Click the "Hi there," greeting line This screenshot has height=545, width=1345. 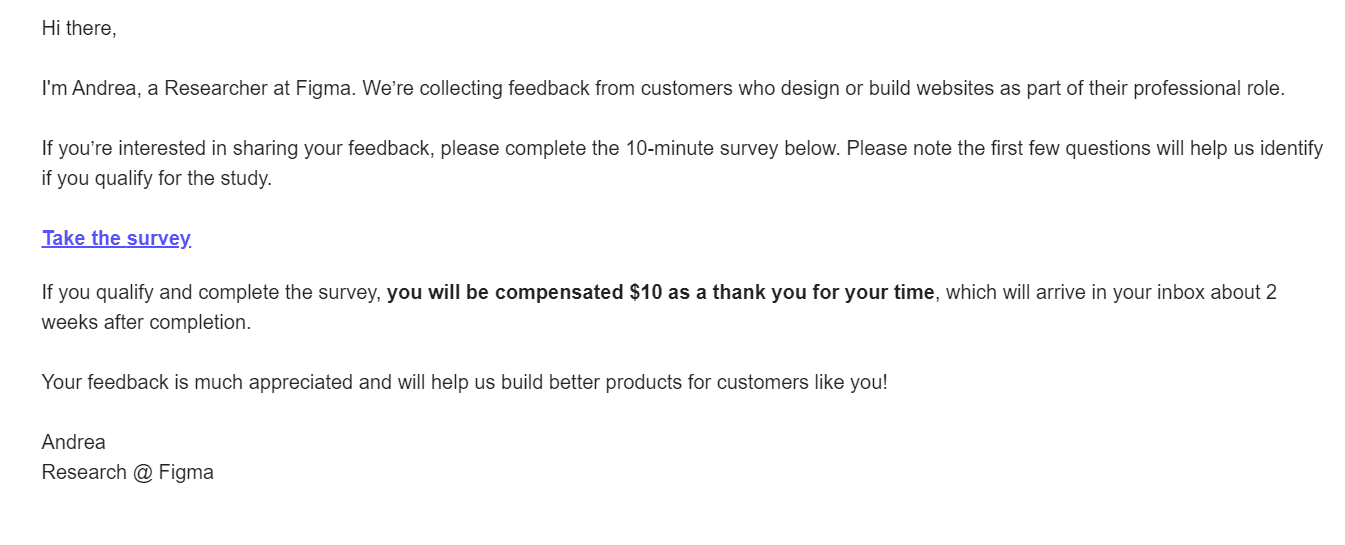[x=79, y=29]
